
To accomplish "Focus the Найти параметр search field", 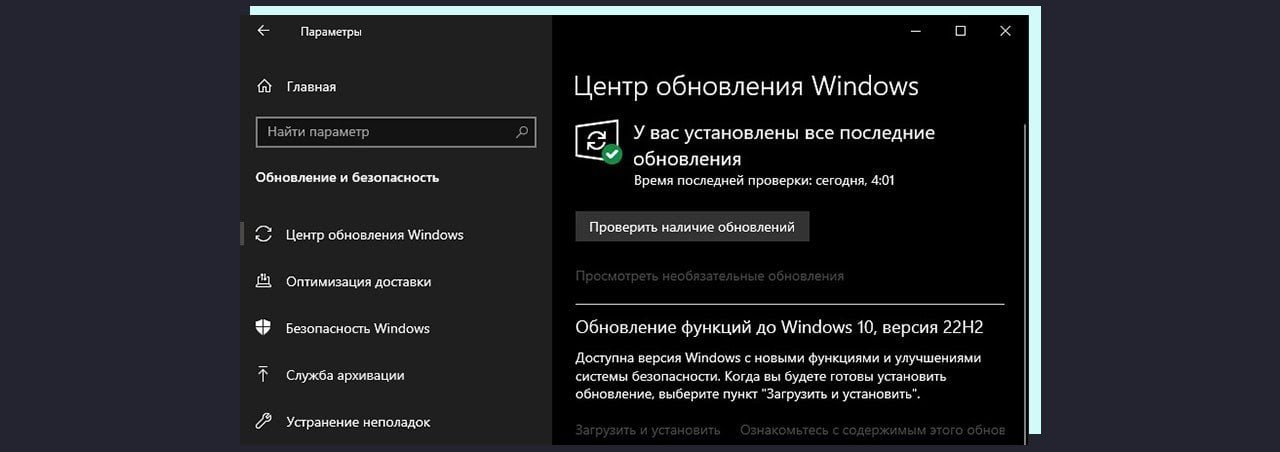I will point(396,131).
